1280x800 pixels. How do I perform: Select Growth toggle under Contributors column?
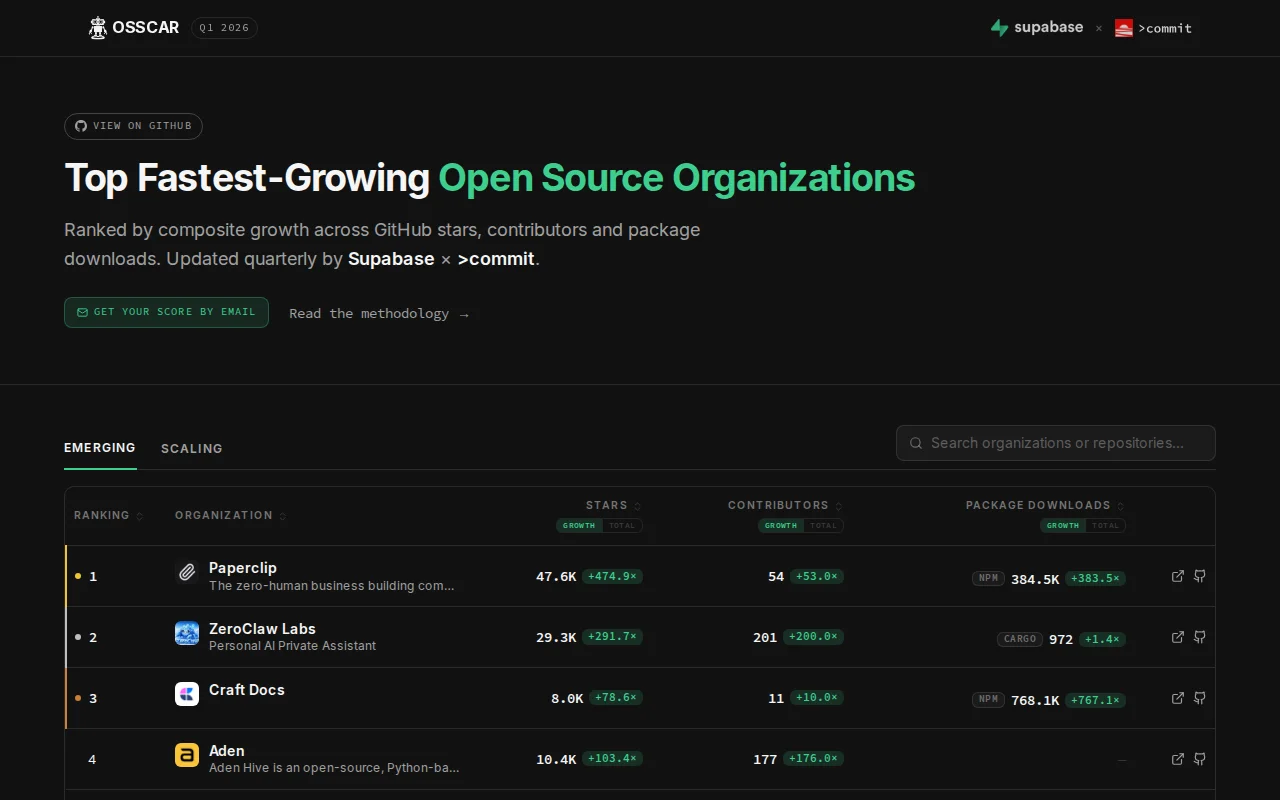(780, 525)
